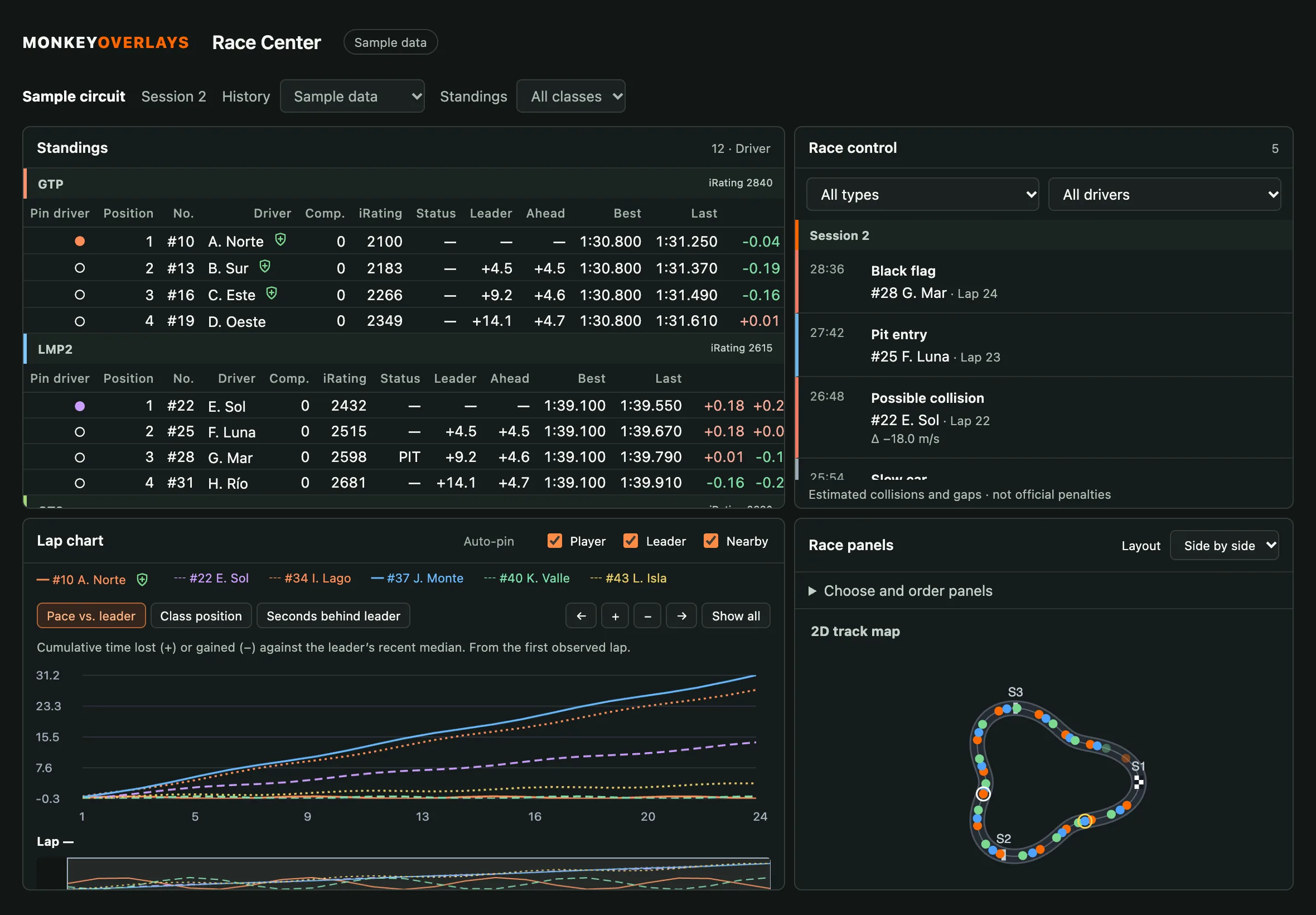
Task: Click white-ringed orange car marker on track map
Action: click(x=983, y=794)
